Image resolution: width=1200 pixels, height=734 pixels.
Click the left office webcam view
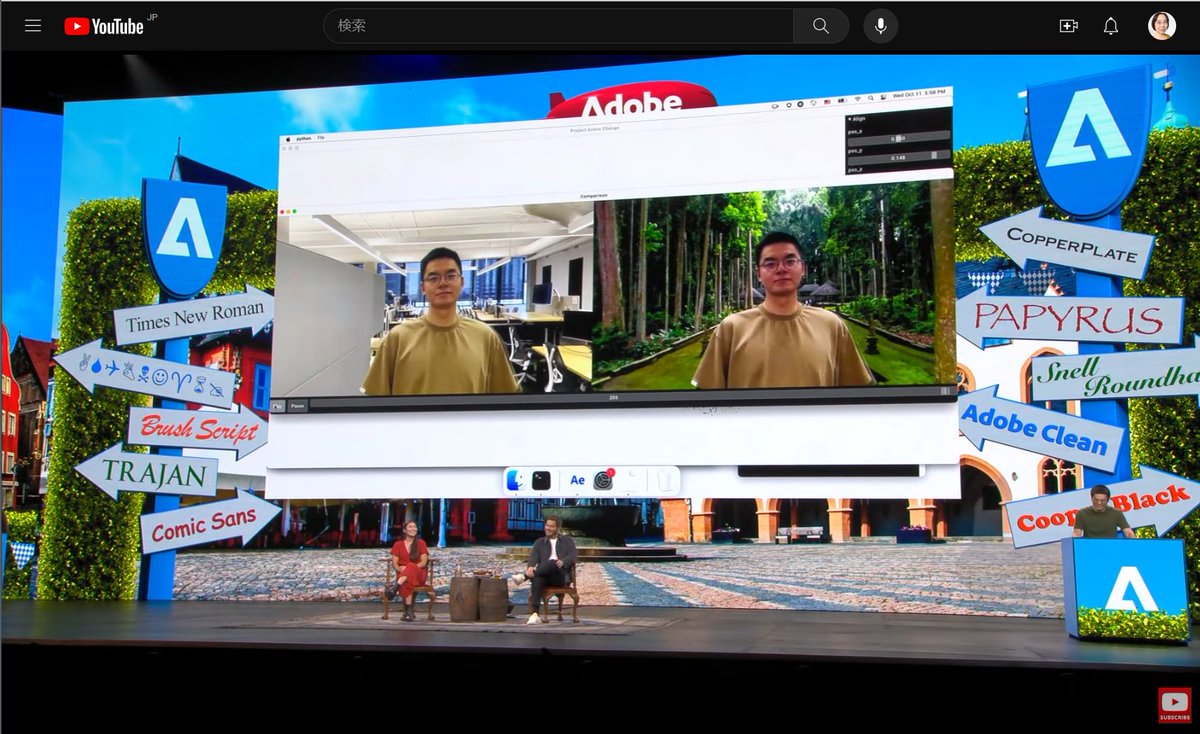(435, 300)
